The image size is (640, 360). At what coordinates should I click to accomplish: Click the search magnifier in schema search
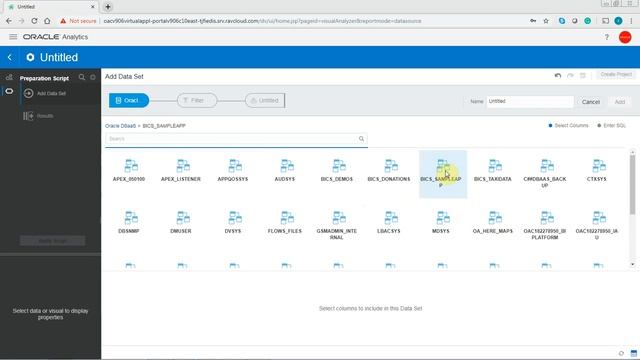coord(361,139)
